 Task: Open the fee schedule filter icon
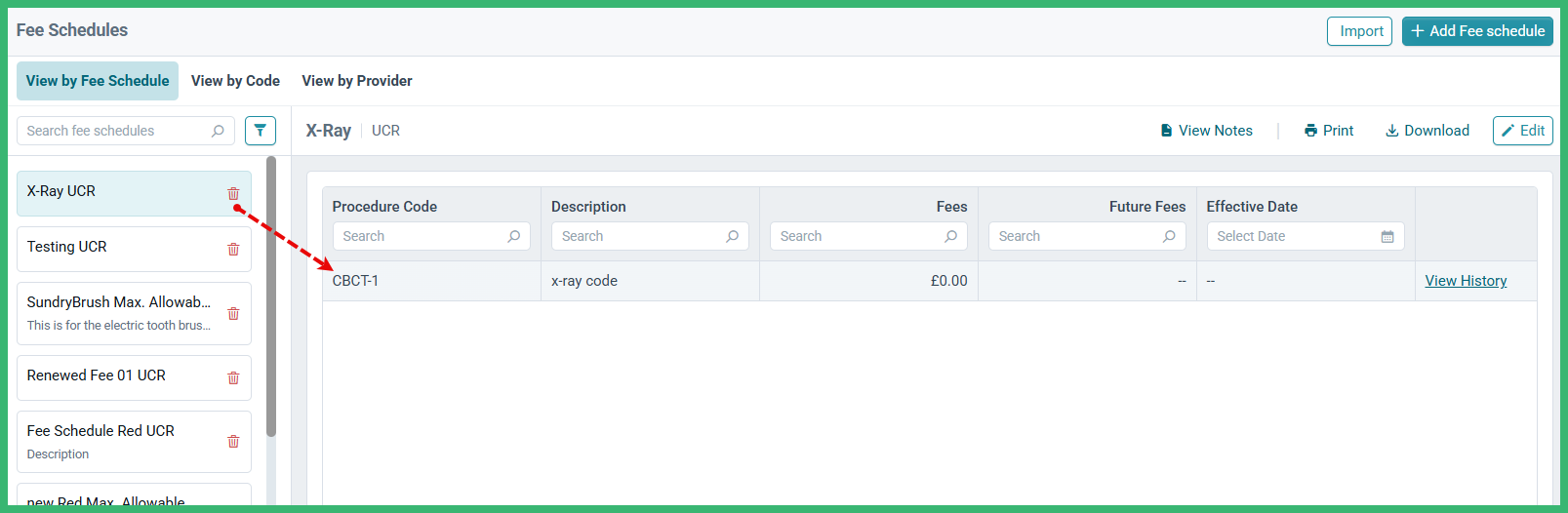261,131
